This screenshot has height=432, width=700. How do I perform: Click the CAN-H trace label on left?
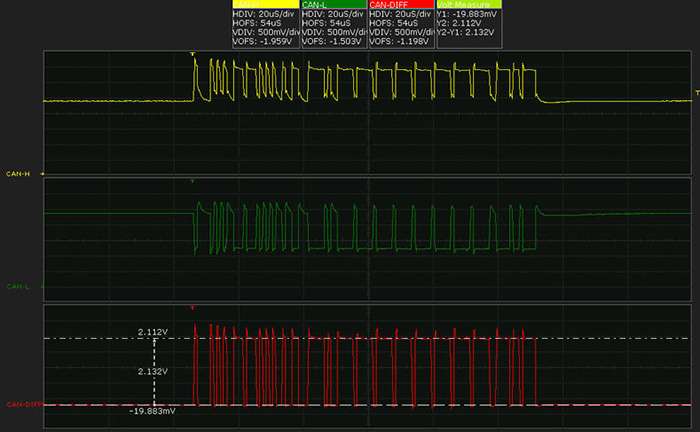18,174
